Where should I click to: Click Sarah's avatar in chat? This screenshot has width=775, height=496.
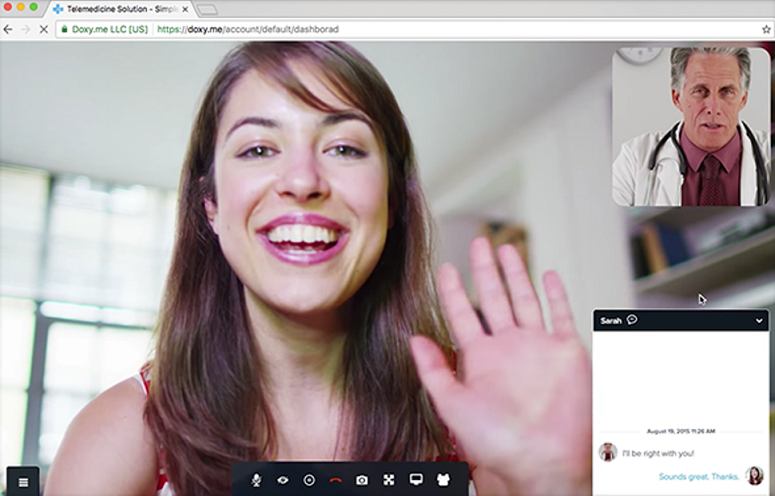(x=755, y=475)
